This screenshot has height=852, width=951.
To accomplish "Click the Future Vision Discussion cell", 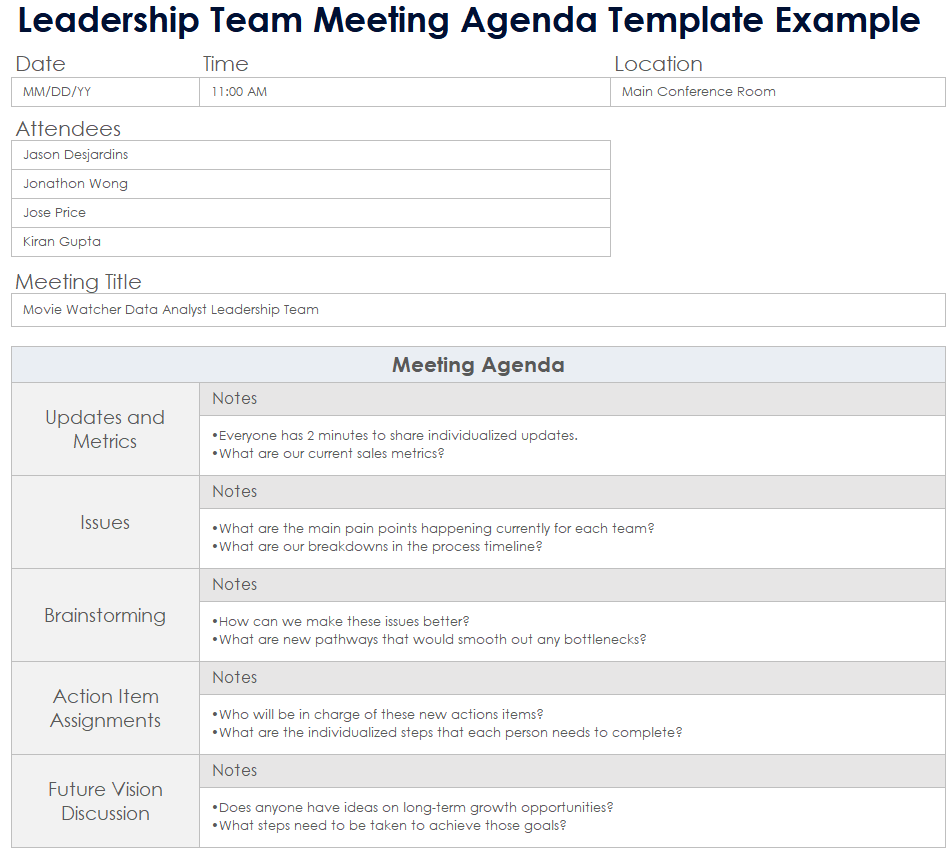I will click(105, 801).
